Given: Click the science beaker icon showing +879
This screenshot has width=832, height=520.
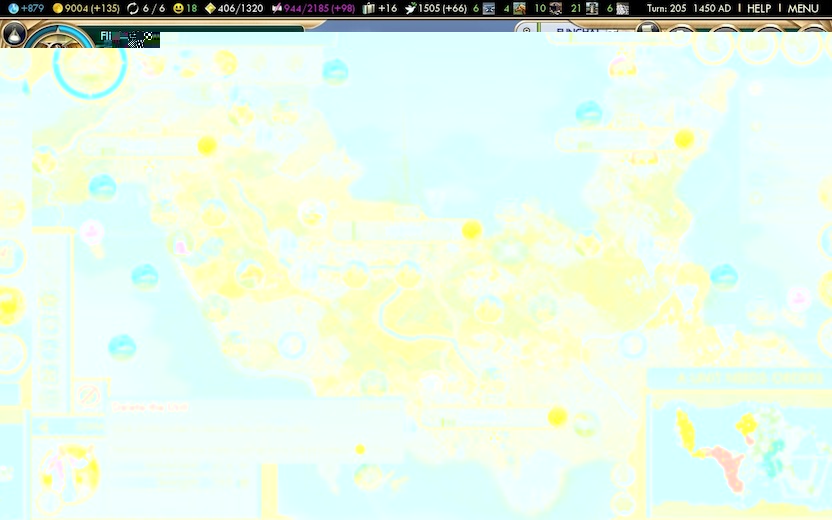Looking at the screenshot, I should click(12, 8).
